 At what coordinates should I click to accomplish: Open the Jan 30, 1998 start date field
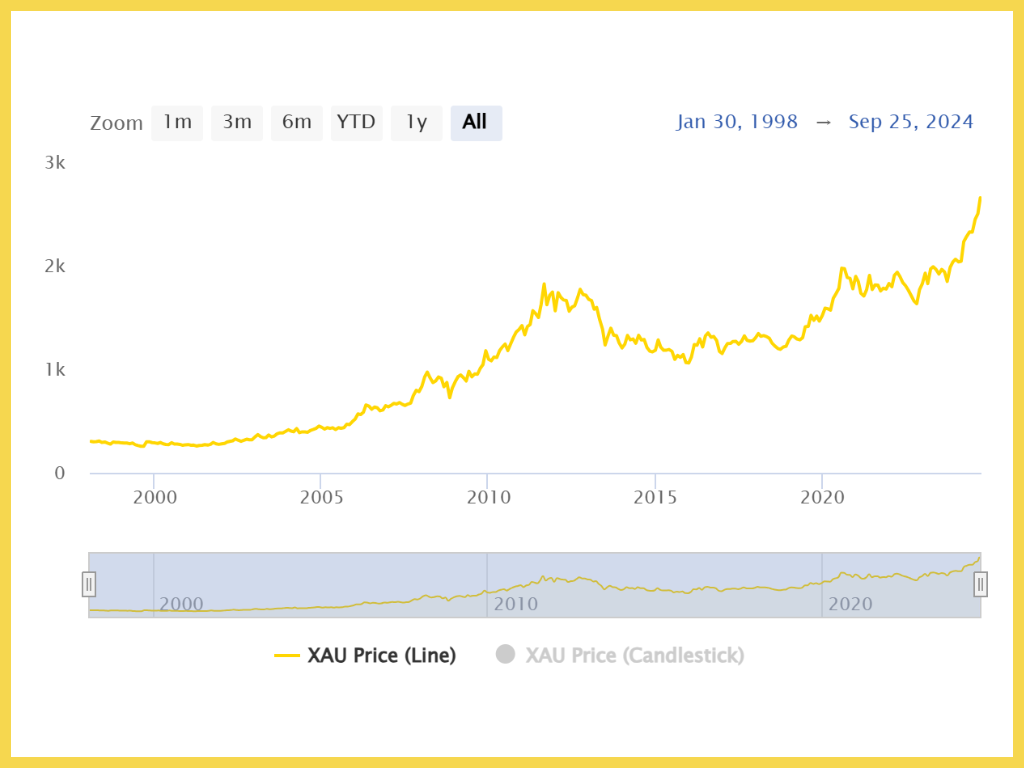[737, 122]
